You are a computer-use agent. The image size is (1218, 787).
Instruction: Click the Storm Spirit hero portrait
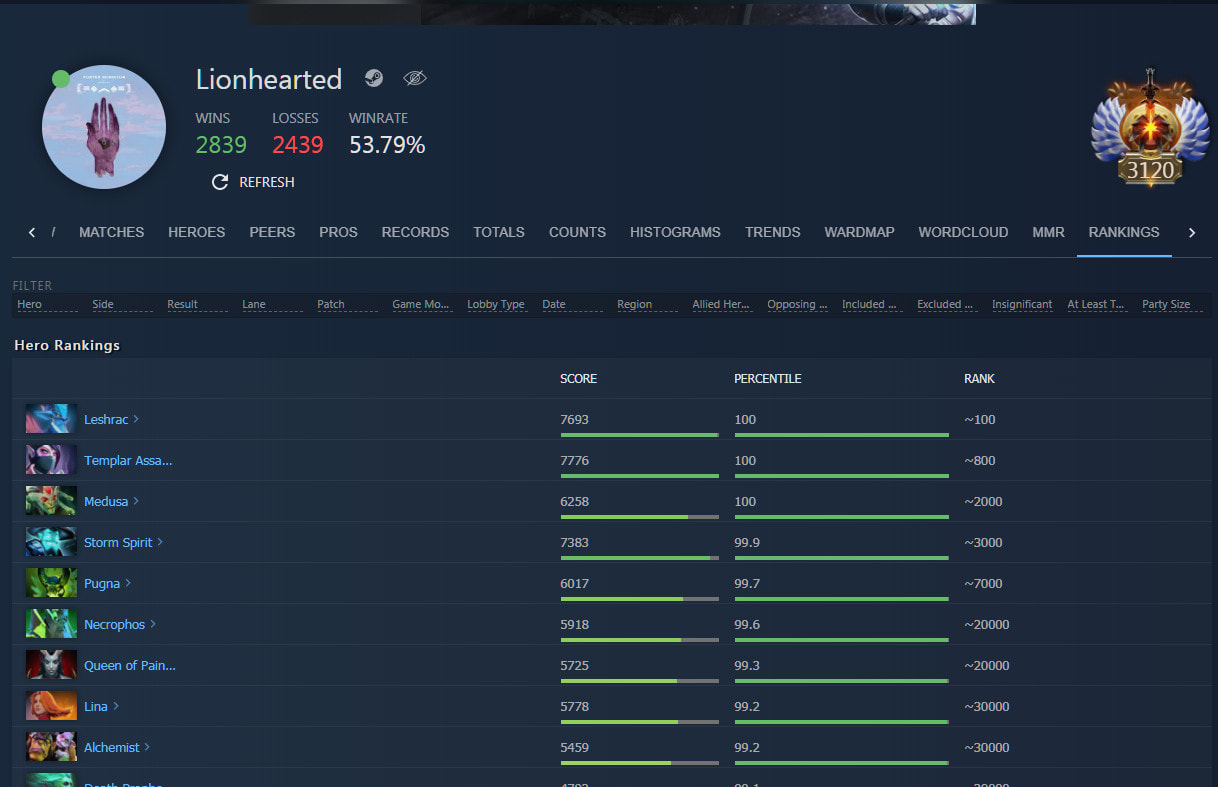pyautogui.click(x=51, y=542)
